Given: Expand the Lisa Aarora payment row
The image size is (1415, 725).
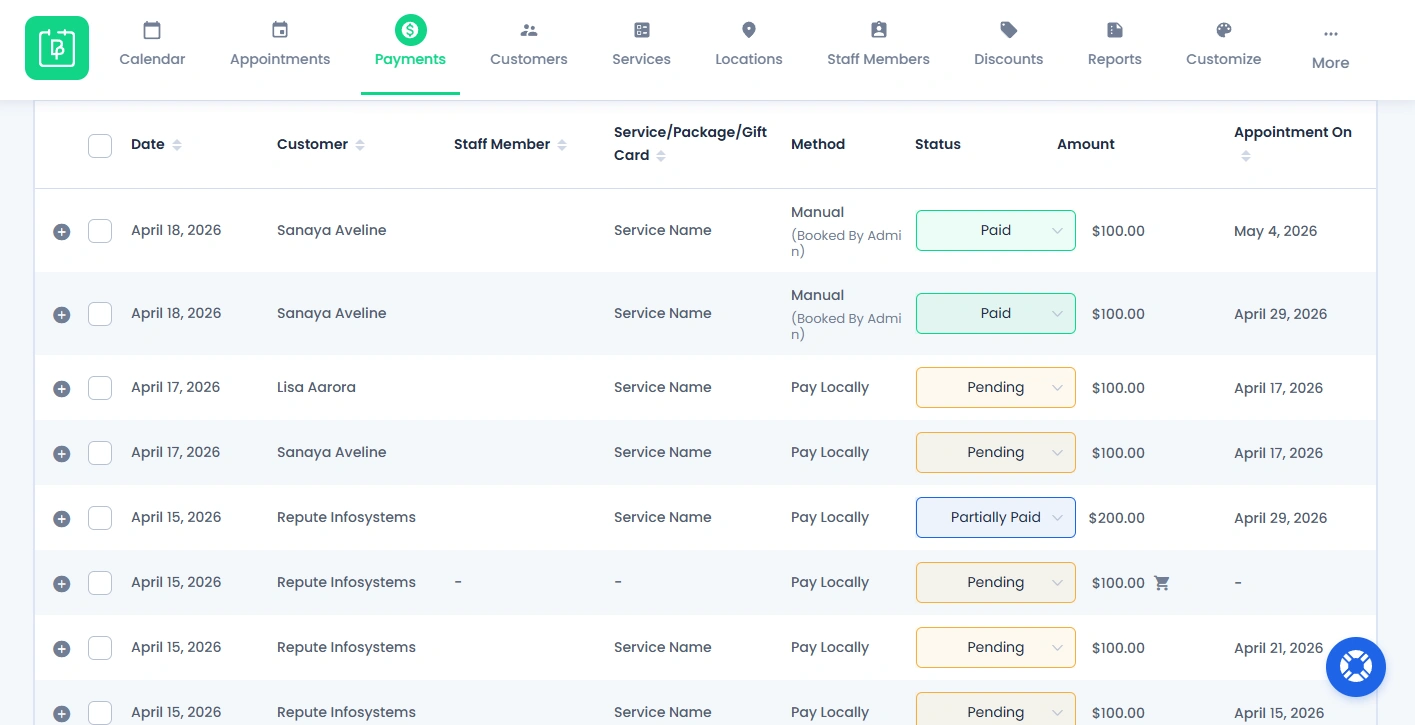Looking at the screenshot, I should pos(61,389).
